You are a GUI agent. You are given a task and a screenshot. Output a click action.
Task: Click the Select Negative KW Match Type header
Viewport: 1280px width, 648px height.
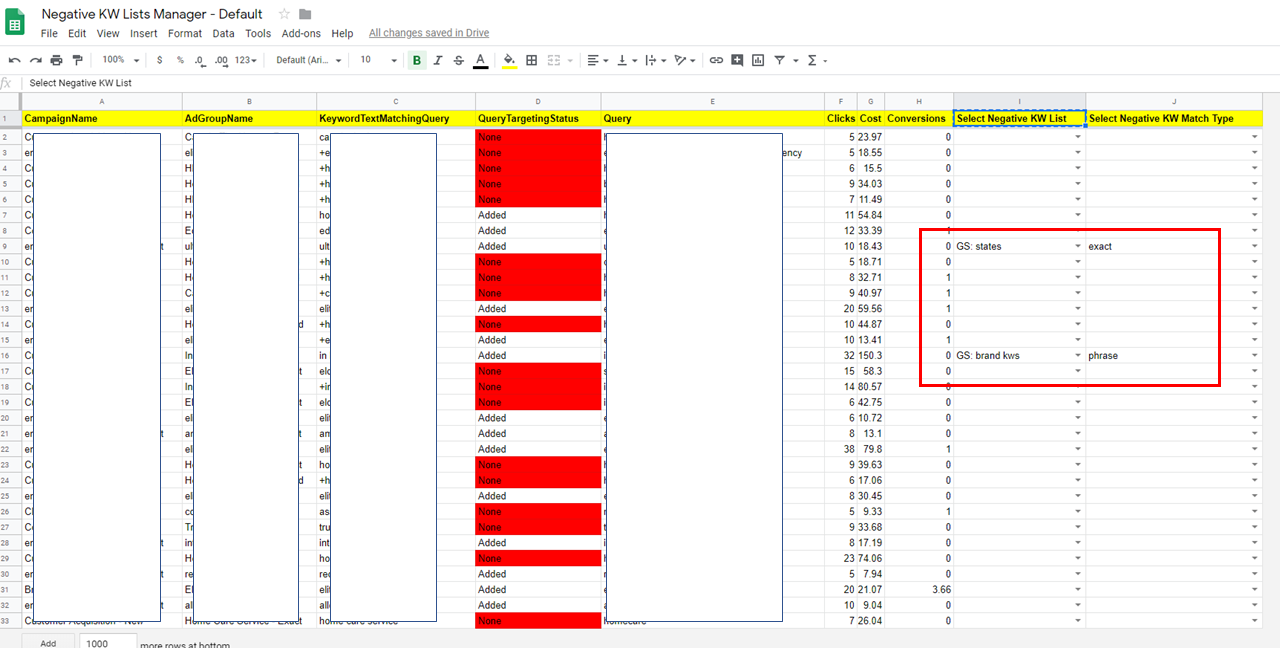[1174, 118]
